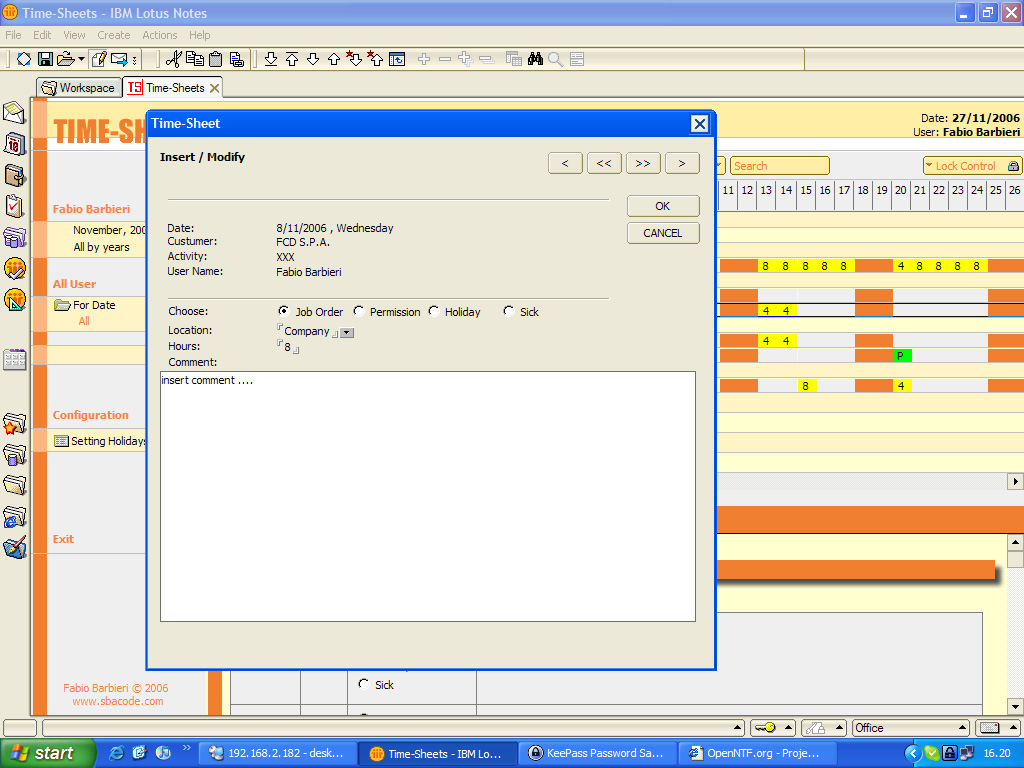Screen dimensions: 1024x768
Task: Open the Office location status bar selector
Action: pyautogui.click(x=911, y=728)
